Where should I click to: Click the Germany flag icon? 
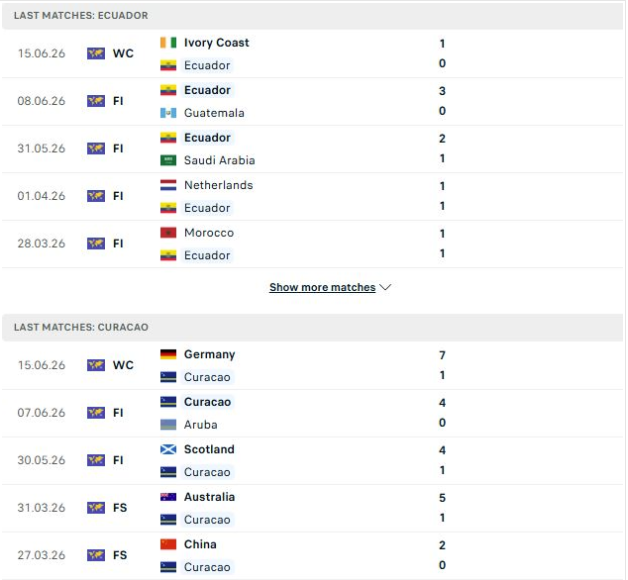click(168, 354)
